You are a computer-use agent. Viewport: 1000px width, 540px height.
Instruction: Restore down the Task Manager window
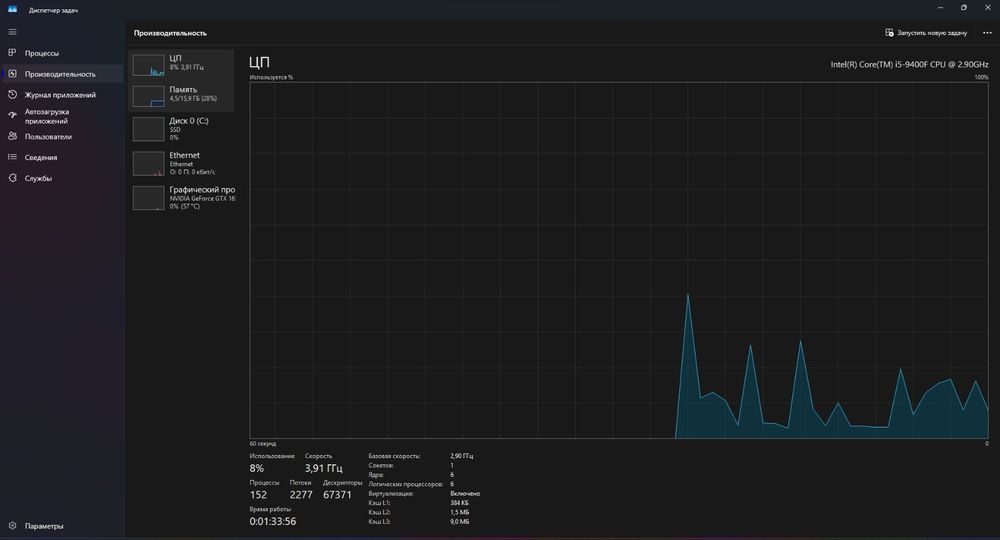[963, 8]
